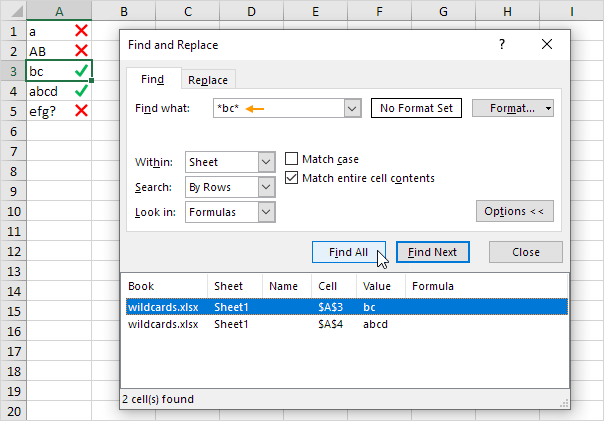Screen dimensions: 604x421
Task: Select the Find tab
Action: pos(152,79)
